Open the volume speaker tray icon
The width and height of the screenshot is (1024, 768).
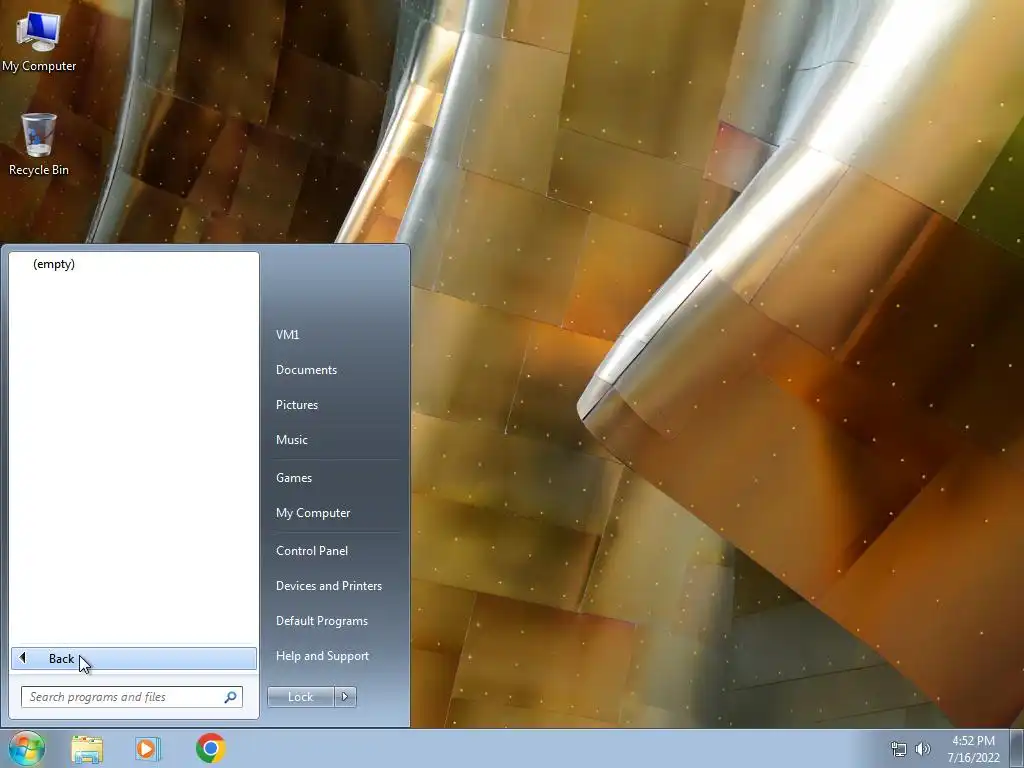click(923, 749)
